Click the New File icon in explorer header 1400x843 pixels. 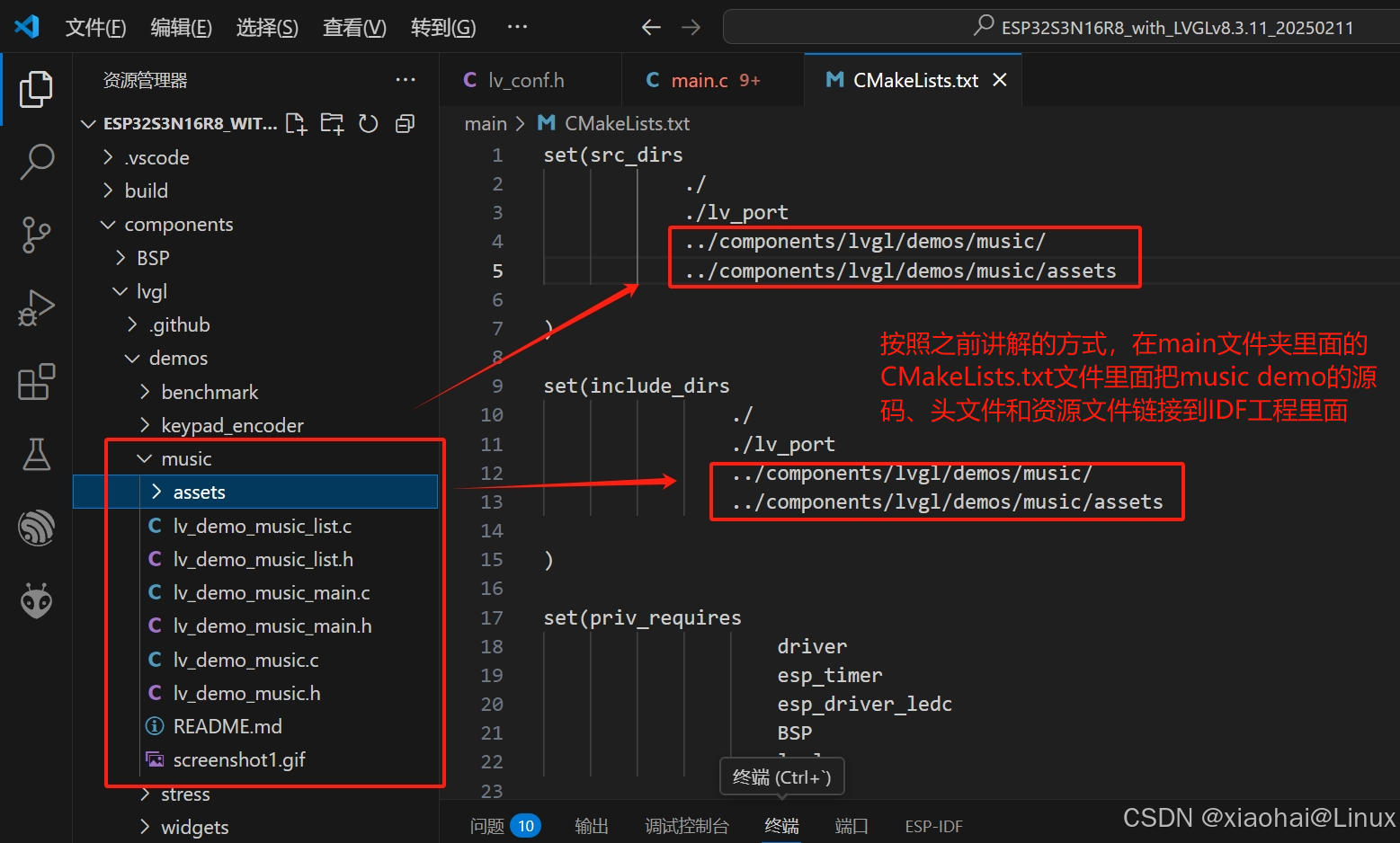[x=296, y=123]
